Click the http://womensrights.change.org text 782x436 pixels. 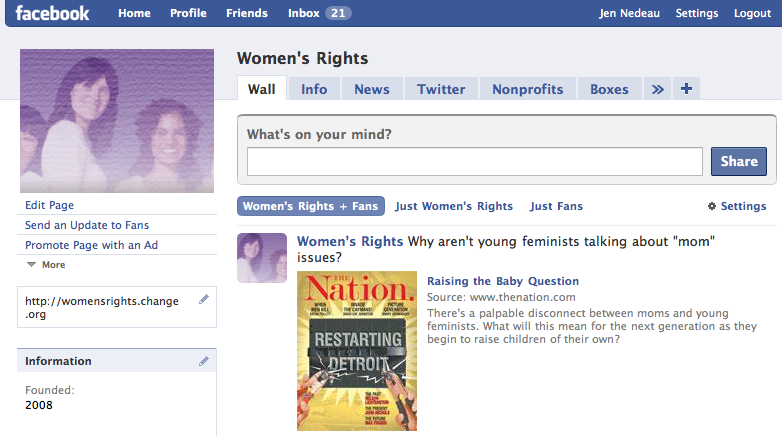(102, 308)
